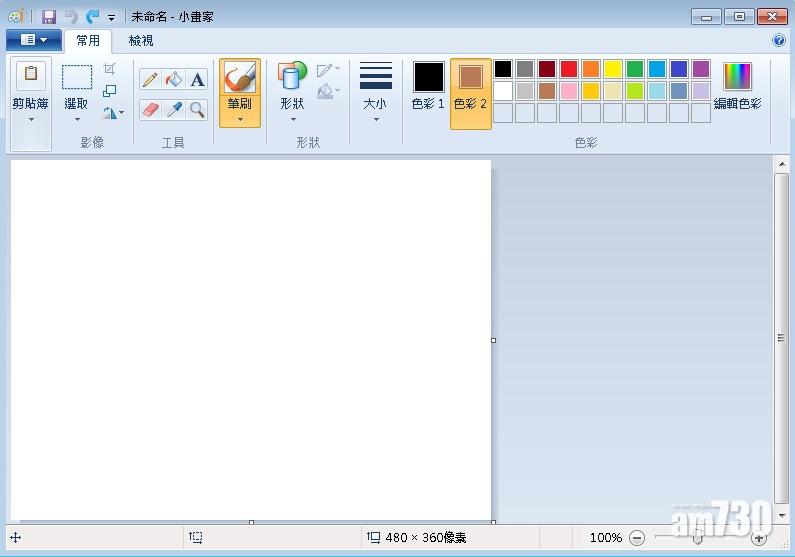Expand the 筆刷 brushes dropdown
The width and height of the screenshot is (795, 557).
point(240,118)
